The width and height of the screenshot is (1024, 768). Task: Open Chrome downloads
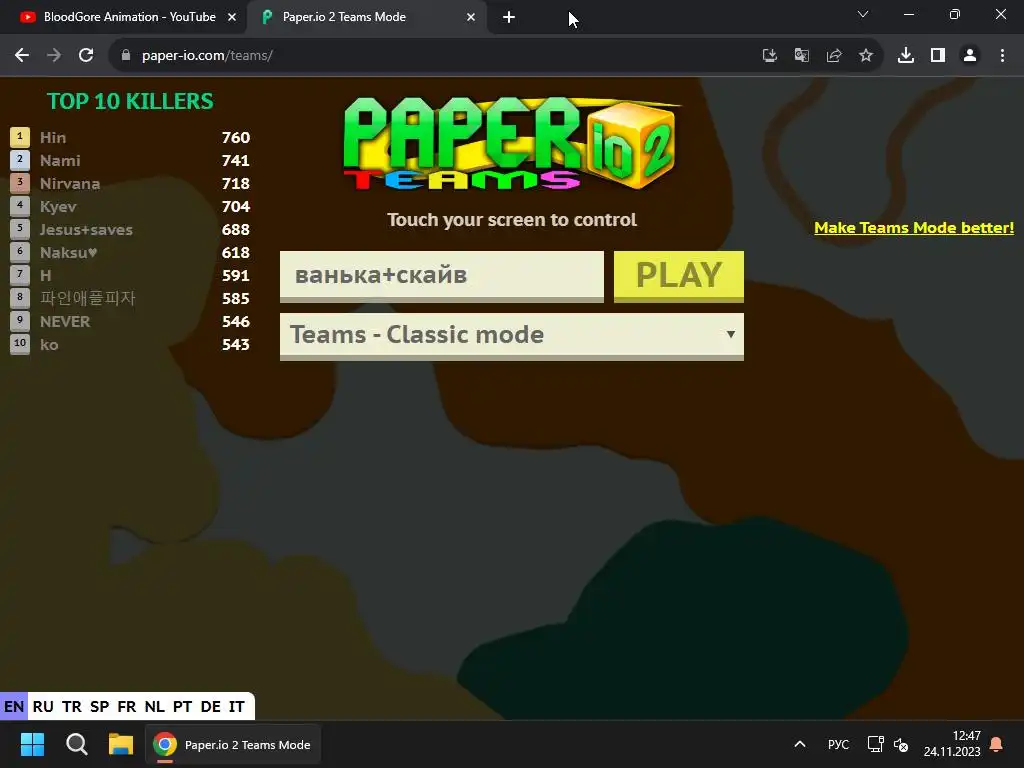(x=906, y=56)
